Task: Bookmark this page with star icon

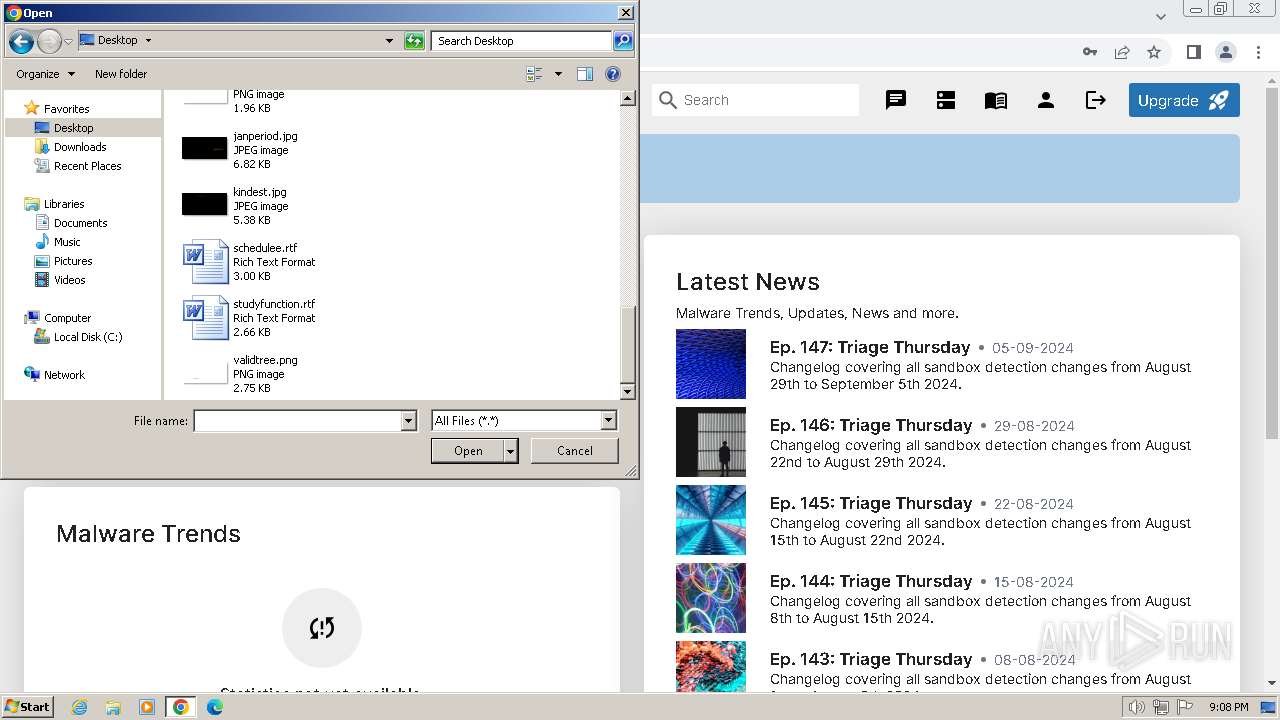Action: (1154, 52)
